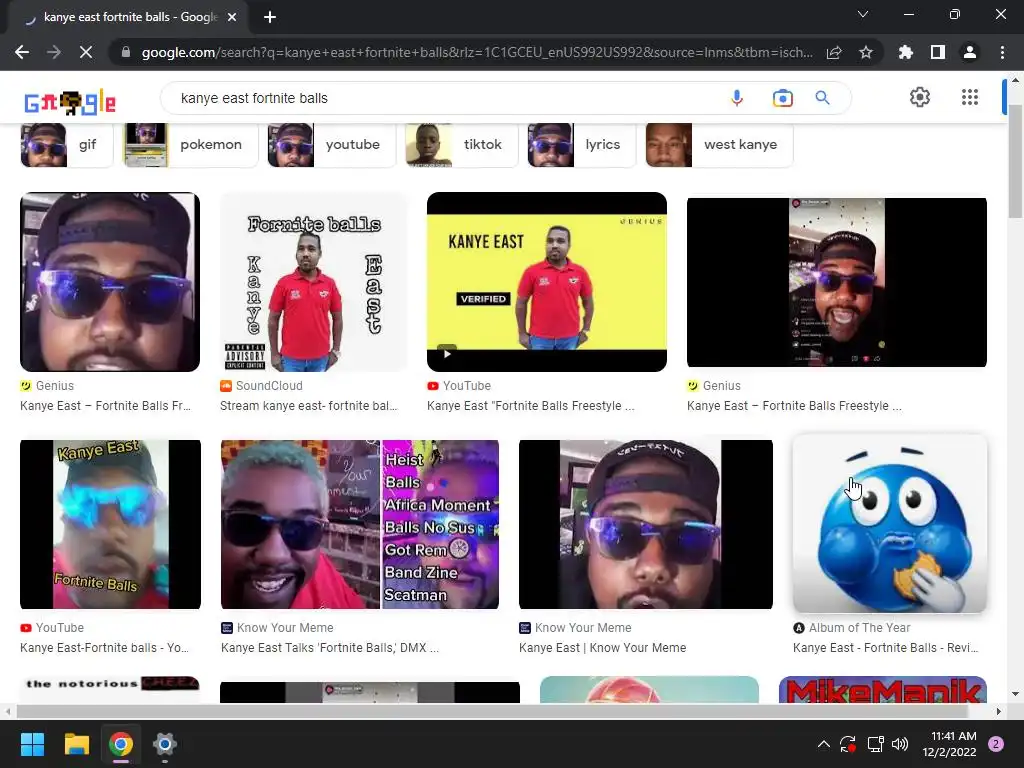Filter results by lyrics chip
Screen dimensions: 1024x768
click(x=581, y=144)
